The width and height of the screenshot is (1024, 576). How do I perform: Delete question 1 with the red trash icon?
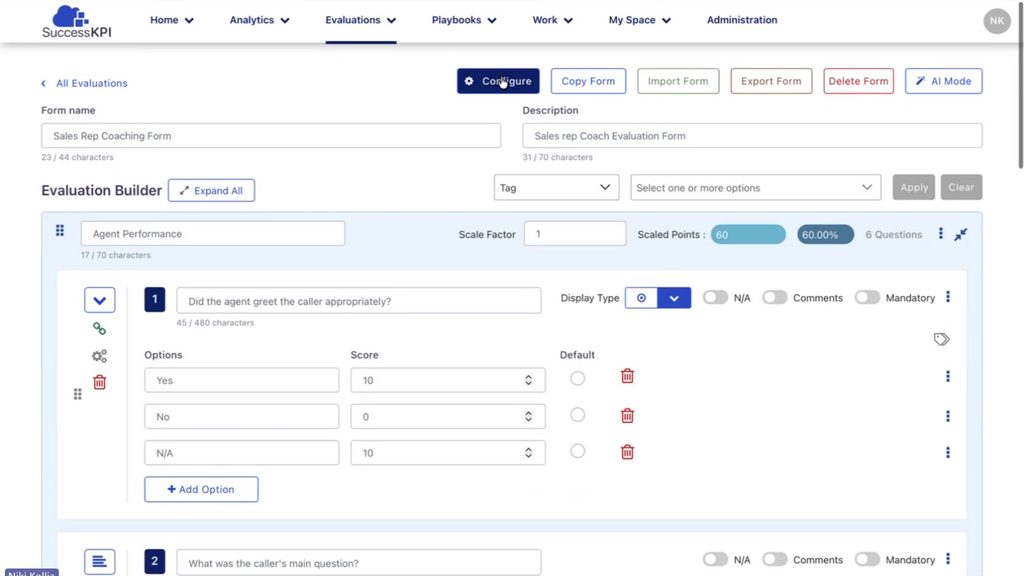(x=99, y=382)
